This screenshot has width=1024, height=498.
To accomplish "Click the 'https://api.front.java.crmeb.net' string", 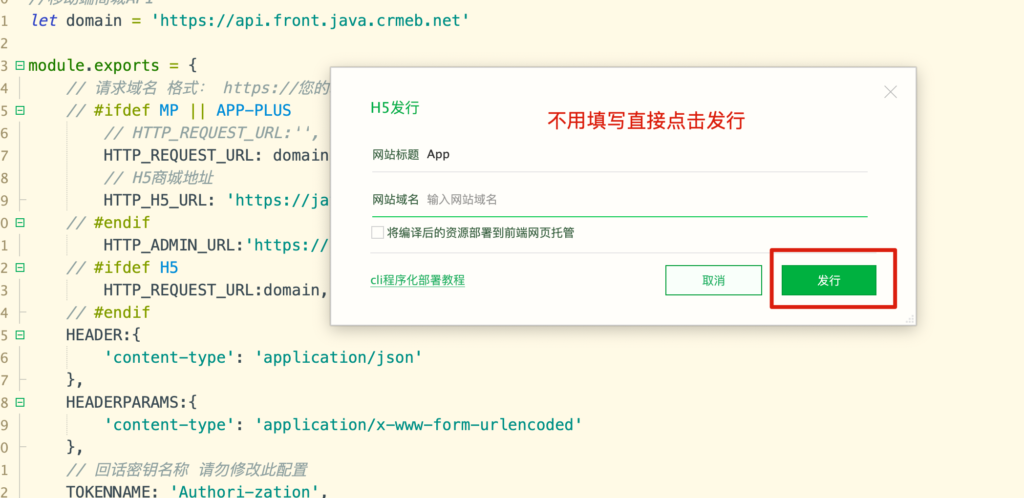I will click(x=310, y=20).
